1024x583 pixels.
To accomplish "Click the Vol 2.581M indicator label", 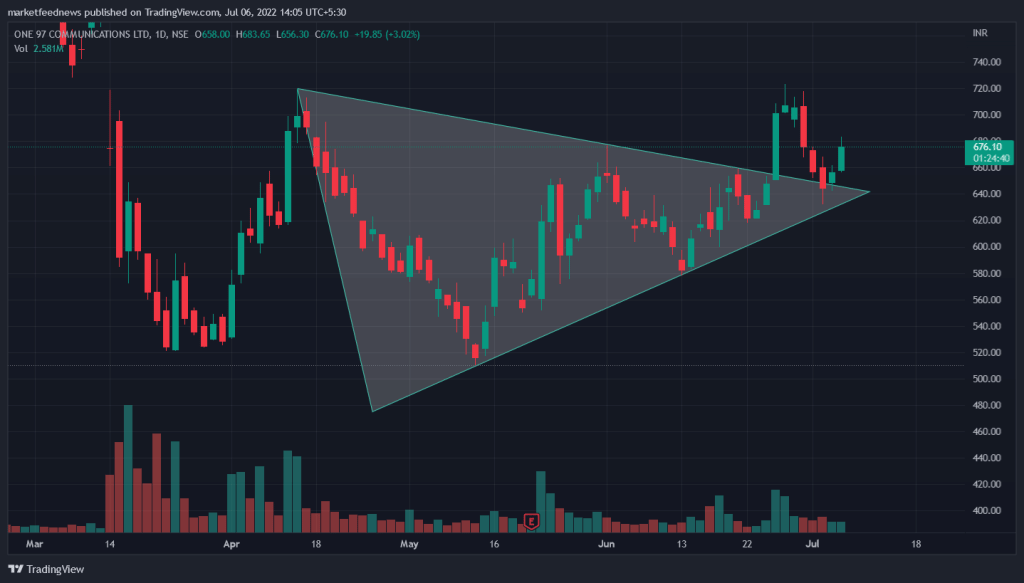I will (x=41, y=48).
